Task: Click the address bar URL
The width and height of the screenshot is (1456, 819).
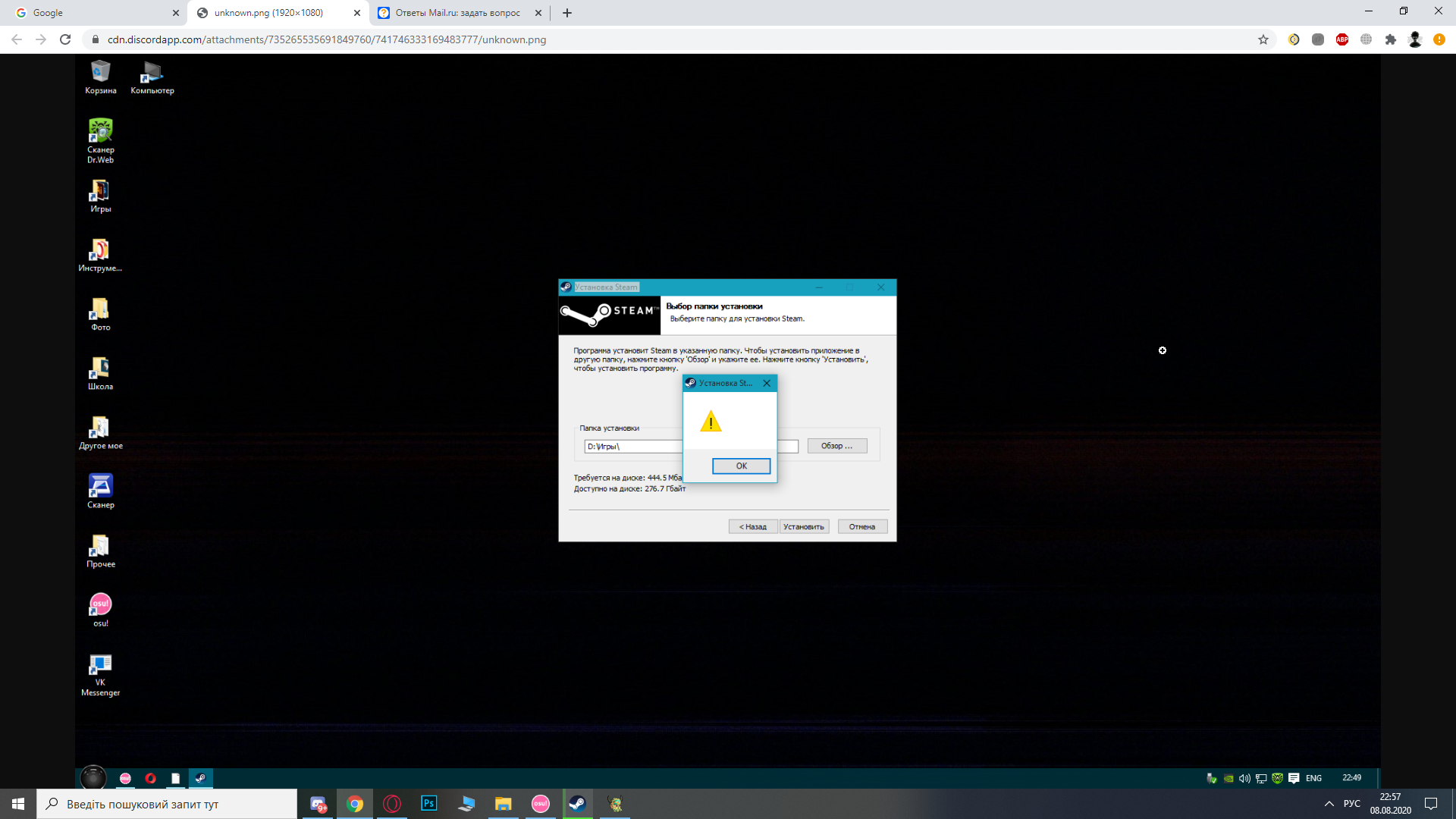Action: point(327,39)
